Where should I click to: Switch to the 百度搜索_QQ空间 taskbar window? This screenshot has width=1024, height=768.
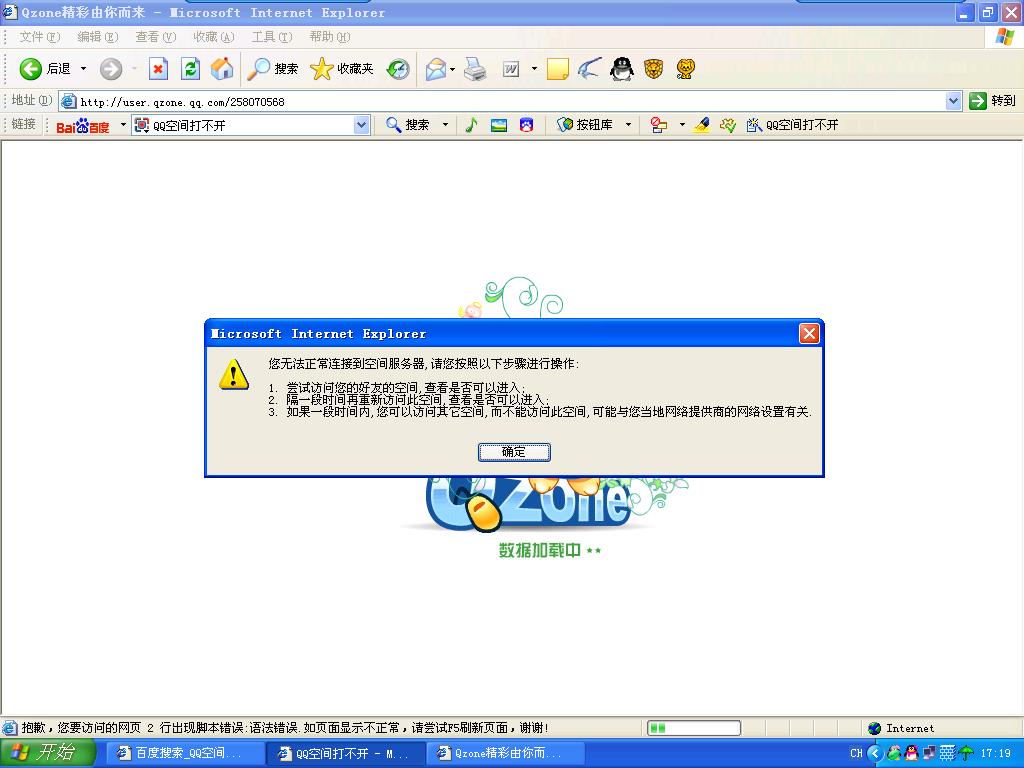185,754
